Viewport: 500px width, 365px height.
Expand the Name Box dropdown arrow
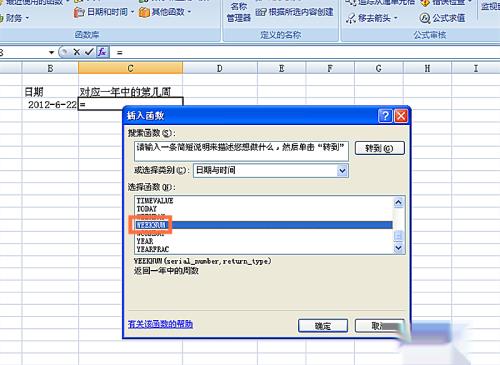51,52
